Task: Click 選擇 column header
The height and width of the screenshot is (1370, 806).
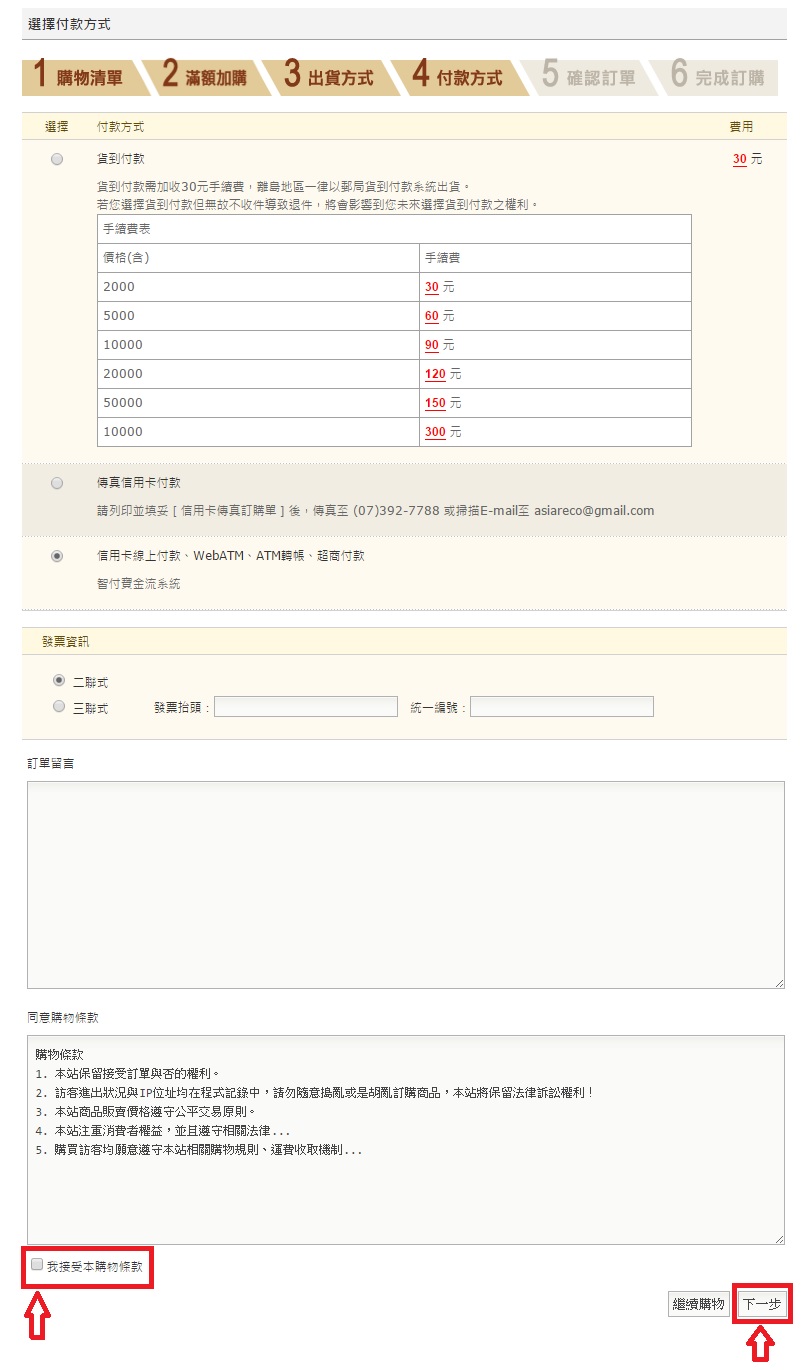Action: pos(57,127)
